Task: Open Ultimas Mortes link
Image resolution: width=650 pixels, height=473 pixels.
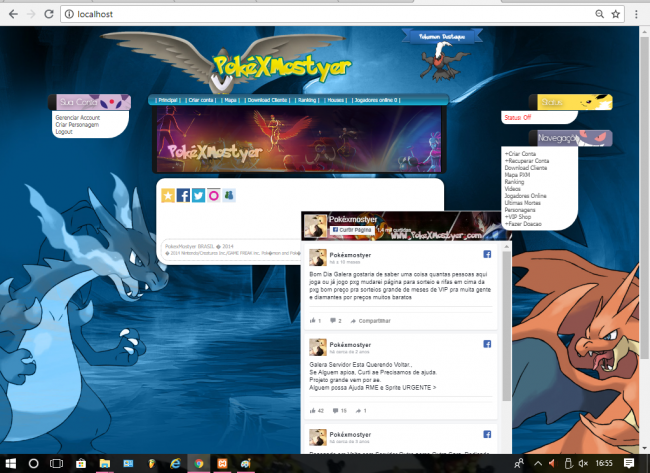Action: click(x=522, y=203)
